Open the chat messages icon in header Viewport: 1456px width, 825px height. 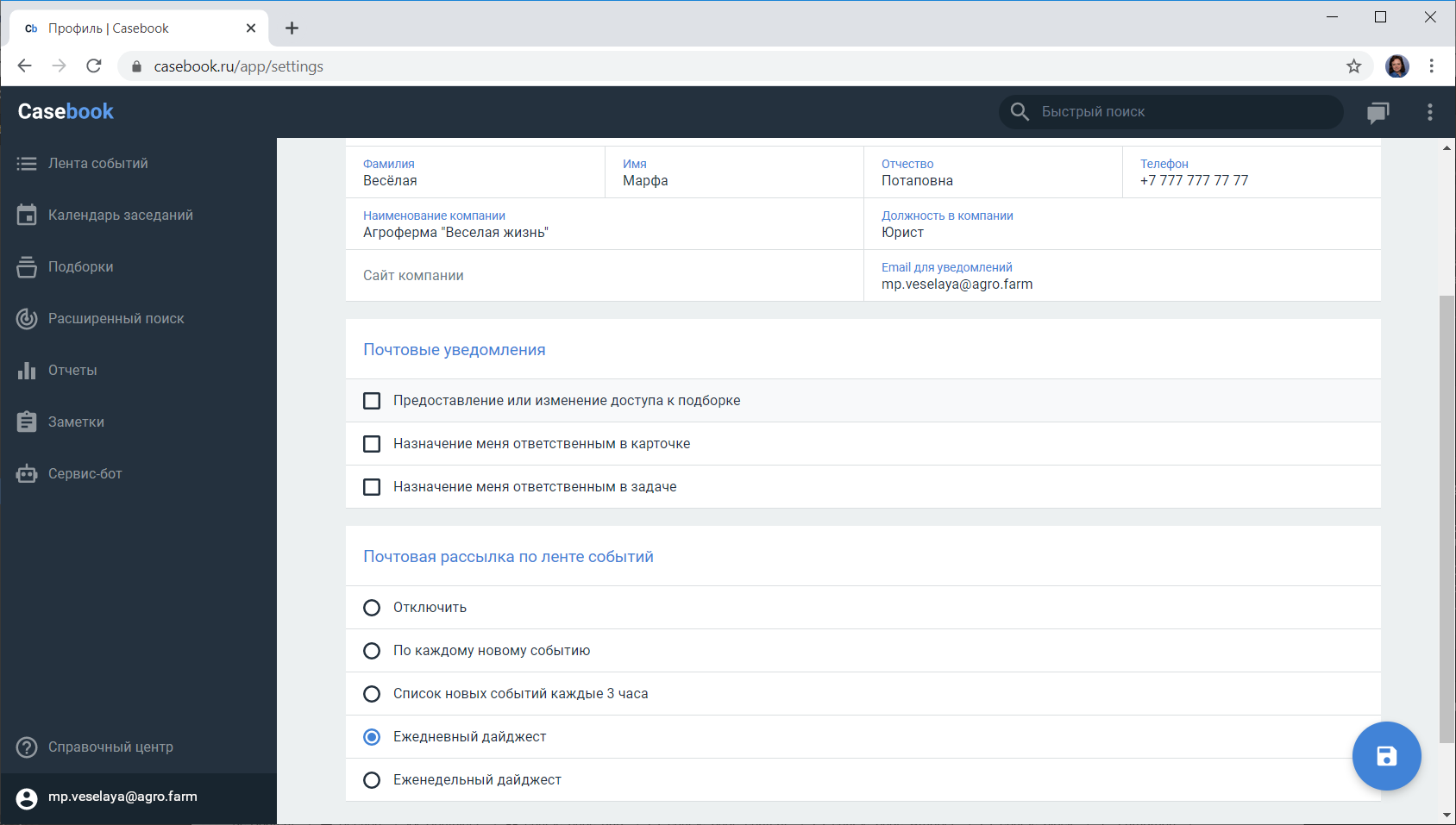point(1378,113)
